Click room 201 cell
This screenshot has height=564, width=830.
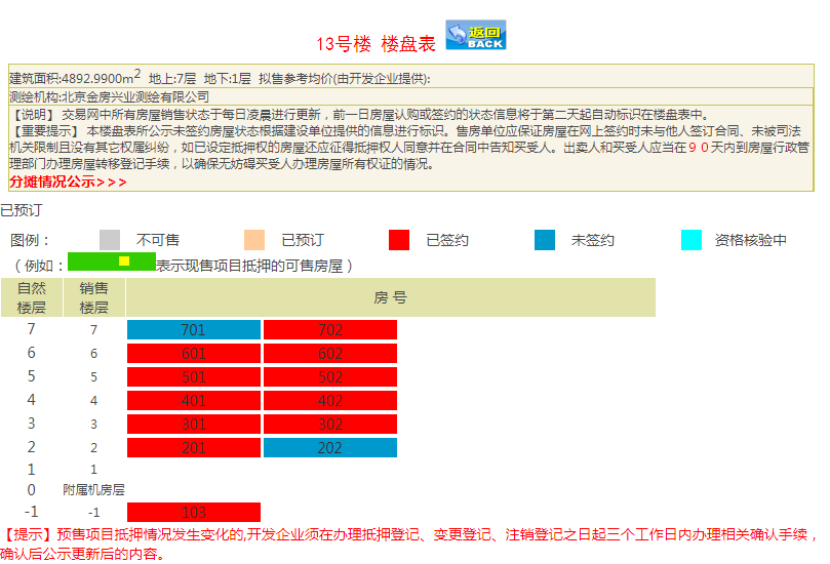194,447
